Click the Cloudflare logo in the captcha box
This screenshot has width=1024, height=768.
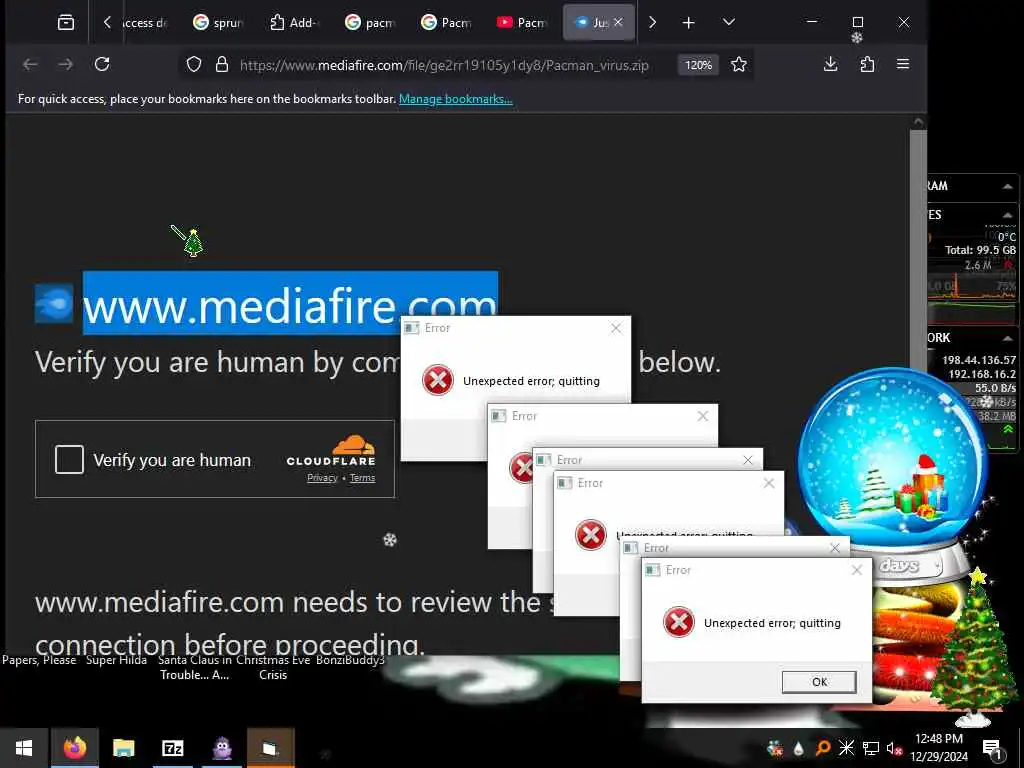(x=331, y=451)
